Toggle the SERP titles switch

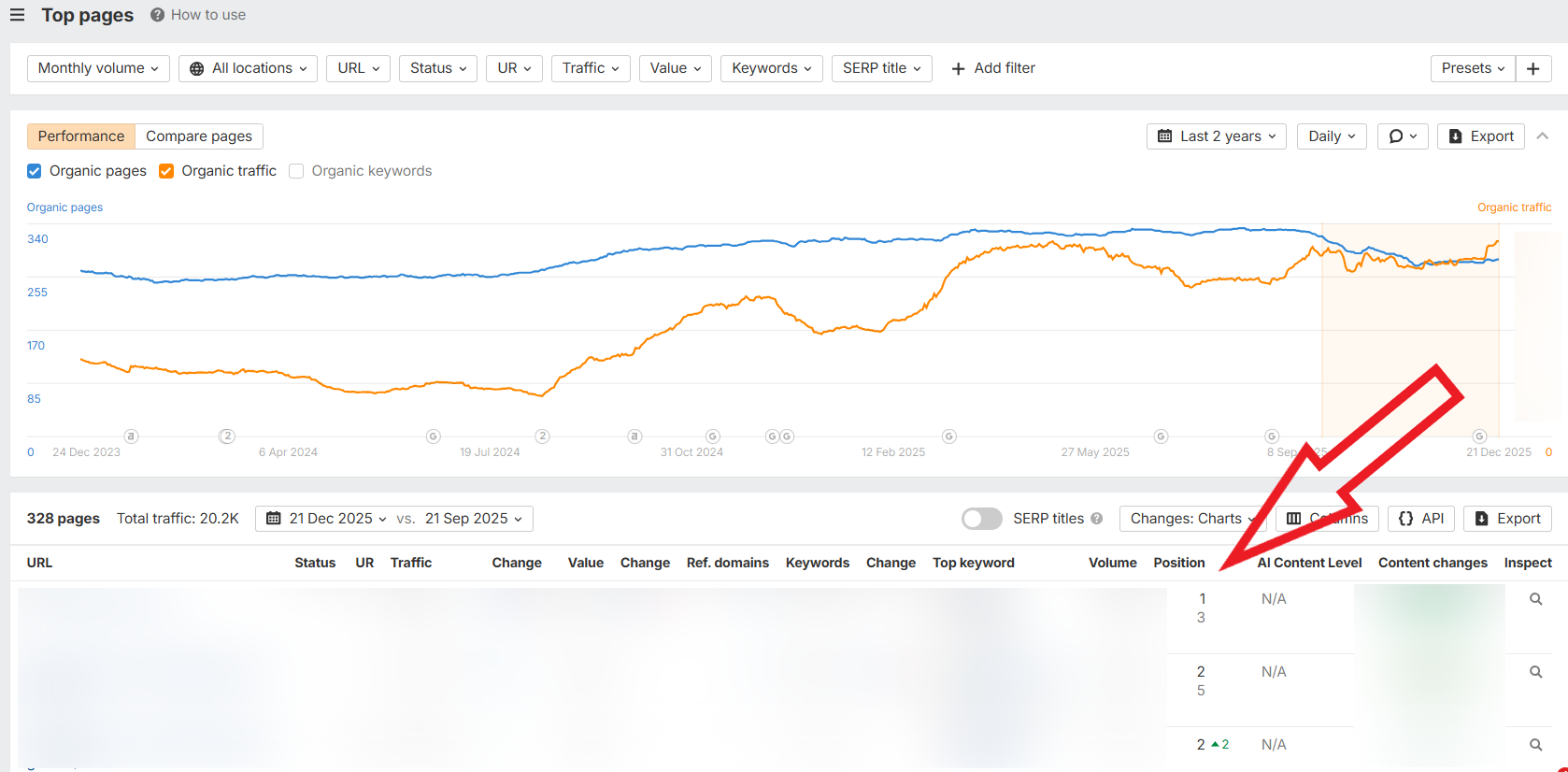(x=981, y=519)
